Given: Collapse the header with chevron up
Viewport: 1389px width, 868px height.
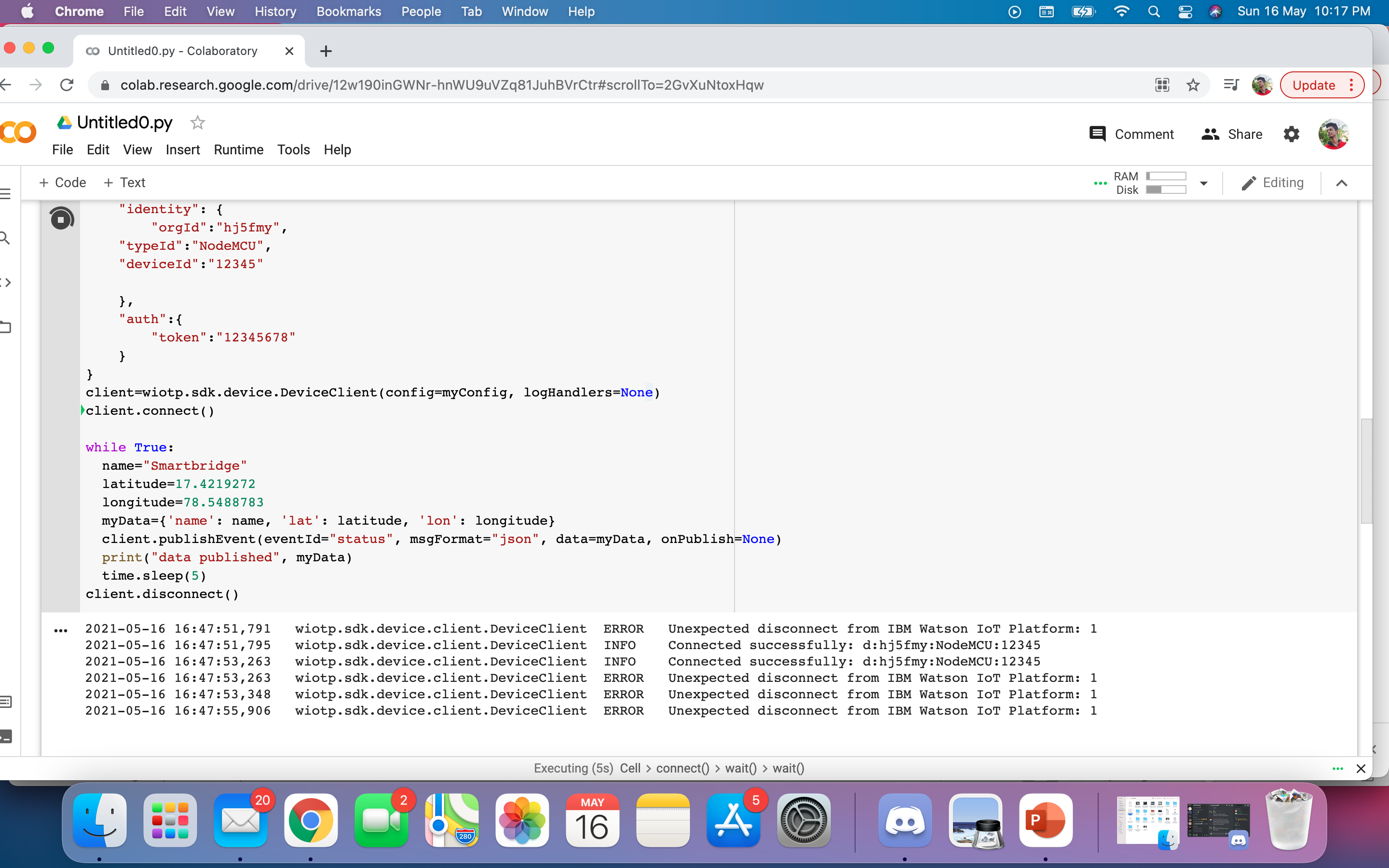Looking at the screenshot, I should tap(1341, 183).
